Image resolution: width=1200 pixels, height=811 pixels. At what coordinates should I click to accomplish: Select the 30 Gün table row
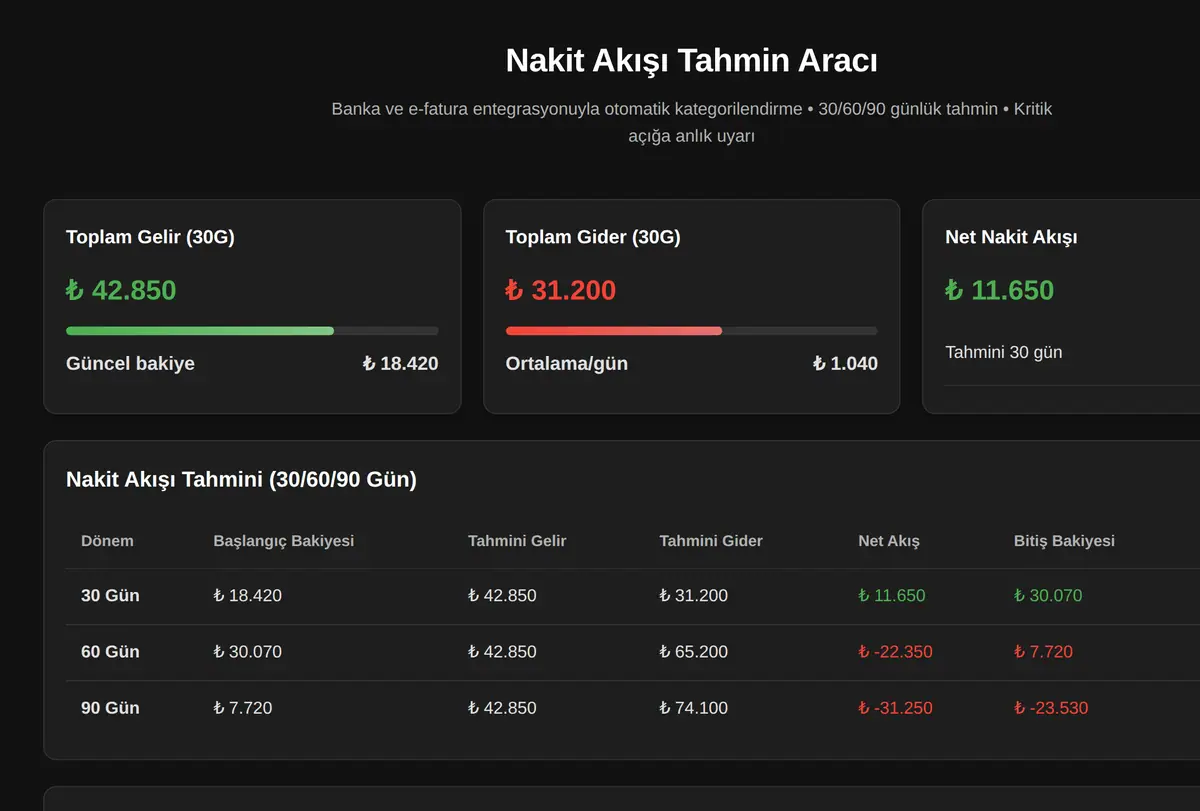(633, 596)
